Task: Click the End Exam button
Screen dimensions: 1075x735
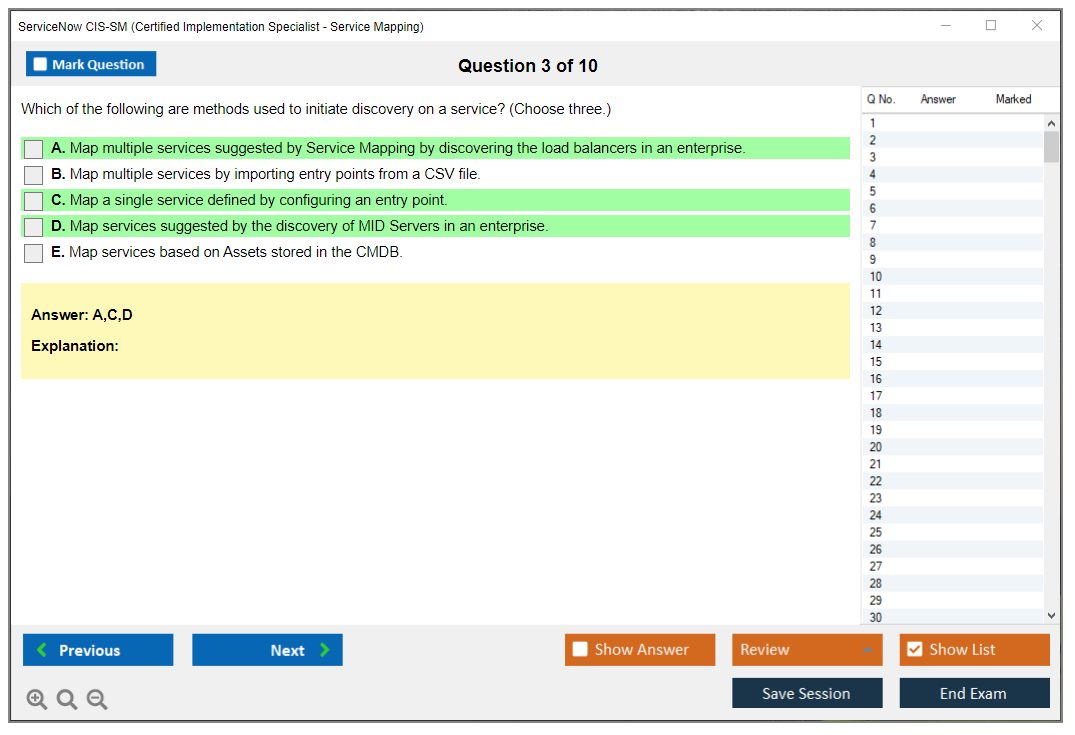Action: click(973, 693)
